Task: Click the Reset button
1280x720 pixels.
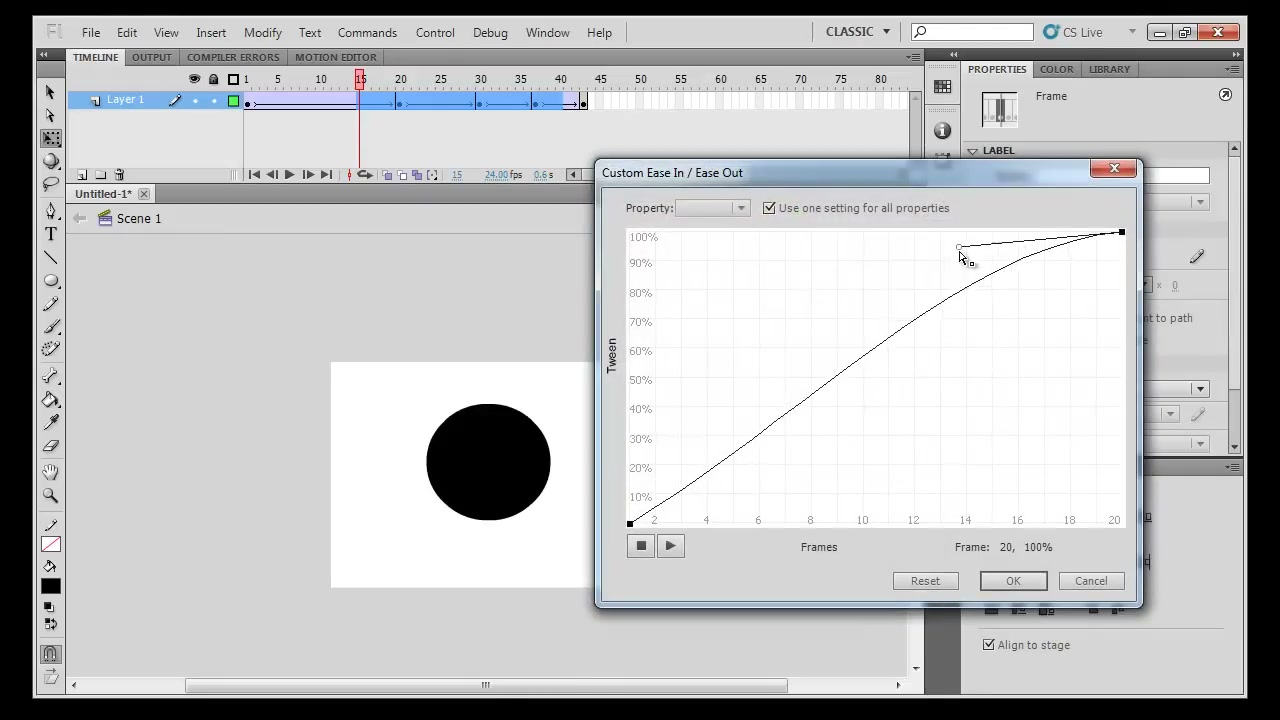Action: coord(925,581)
